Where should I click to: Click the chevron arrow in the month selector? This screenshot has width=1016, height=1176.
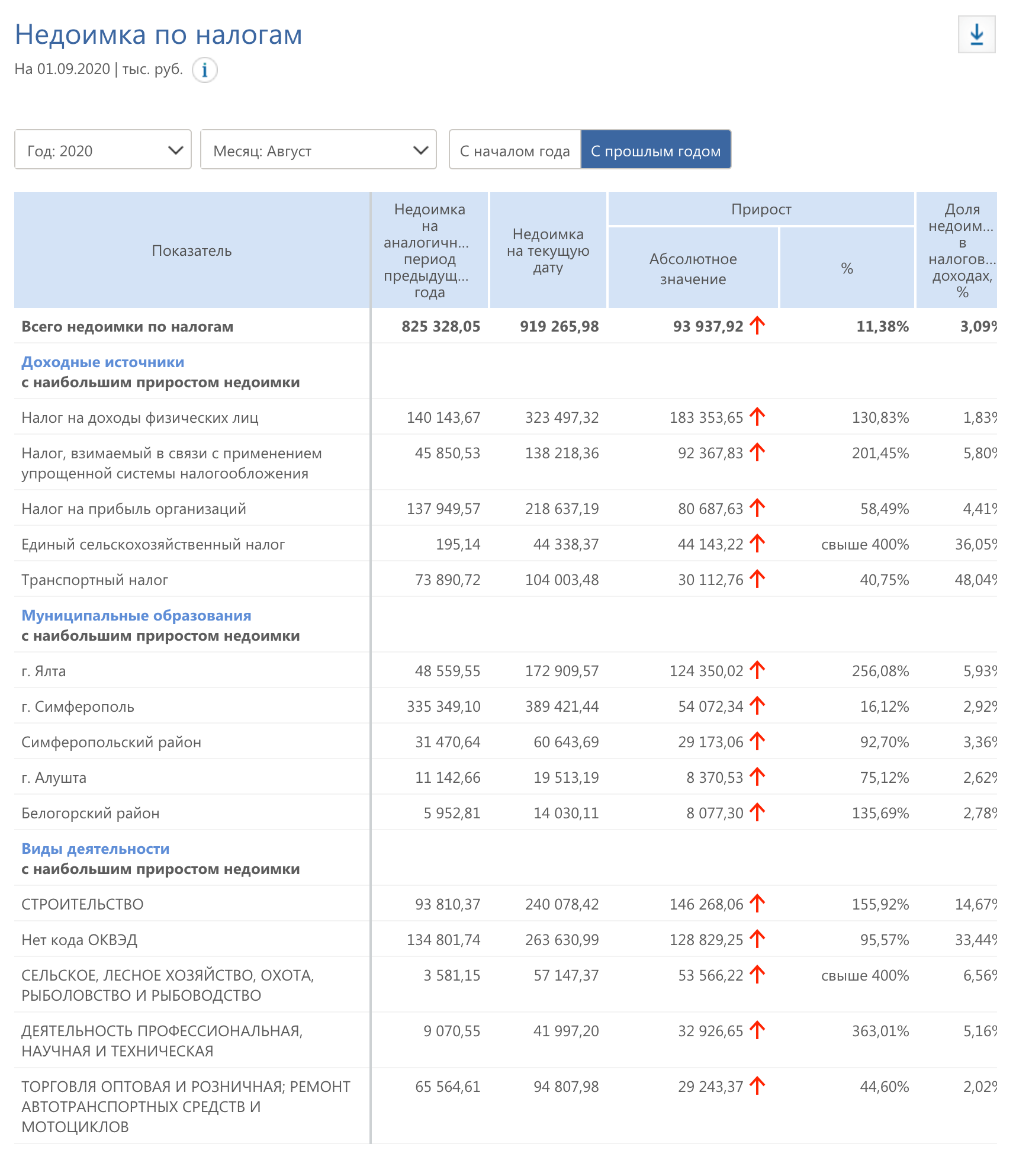click(420, 150)
